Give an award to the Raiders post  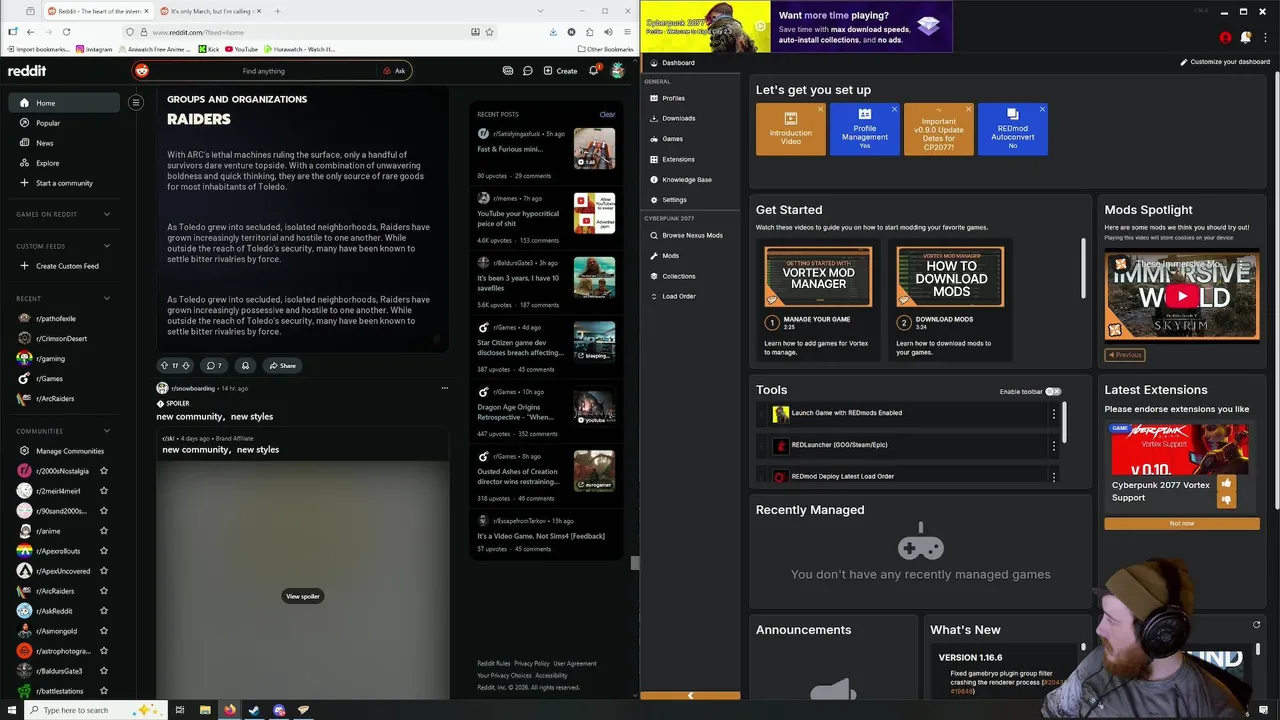coord(245,365)
